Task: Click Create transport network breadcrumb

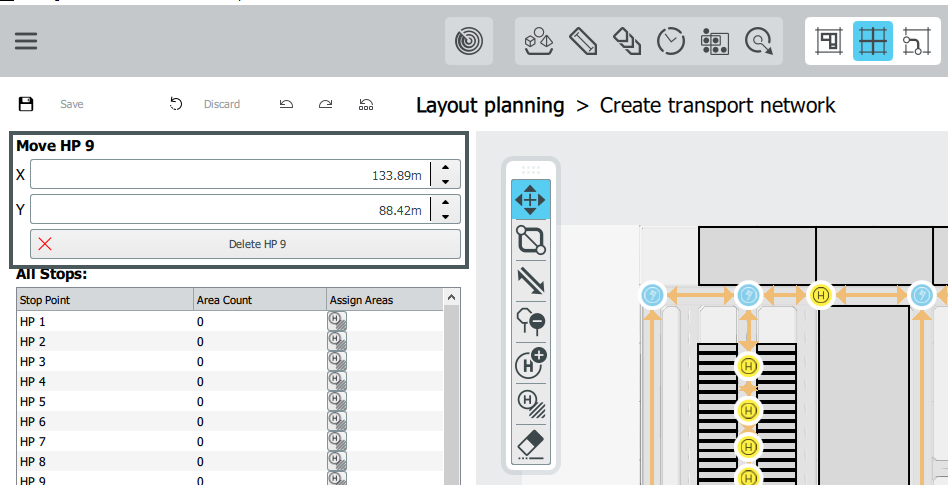Action: (x=717, y=105)
